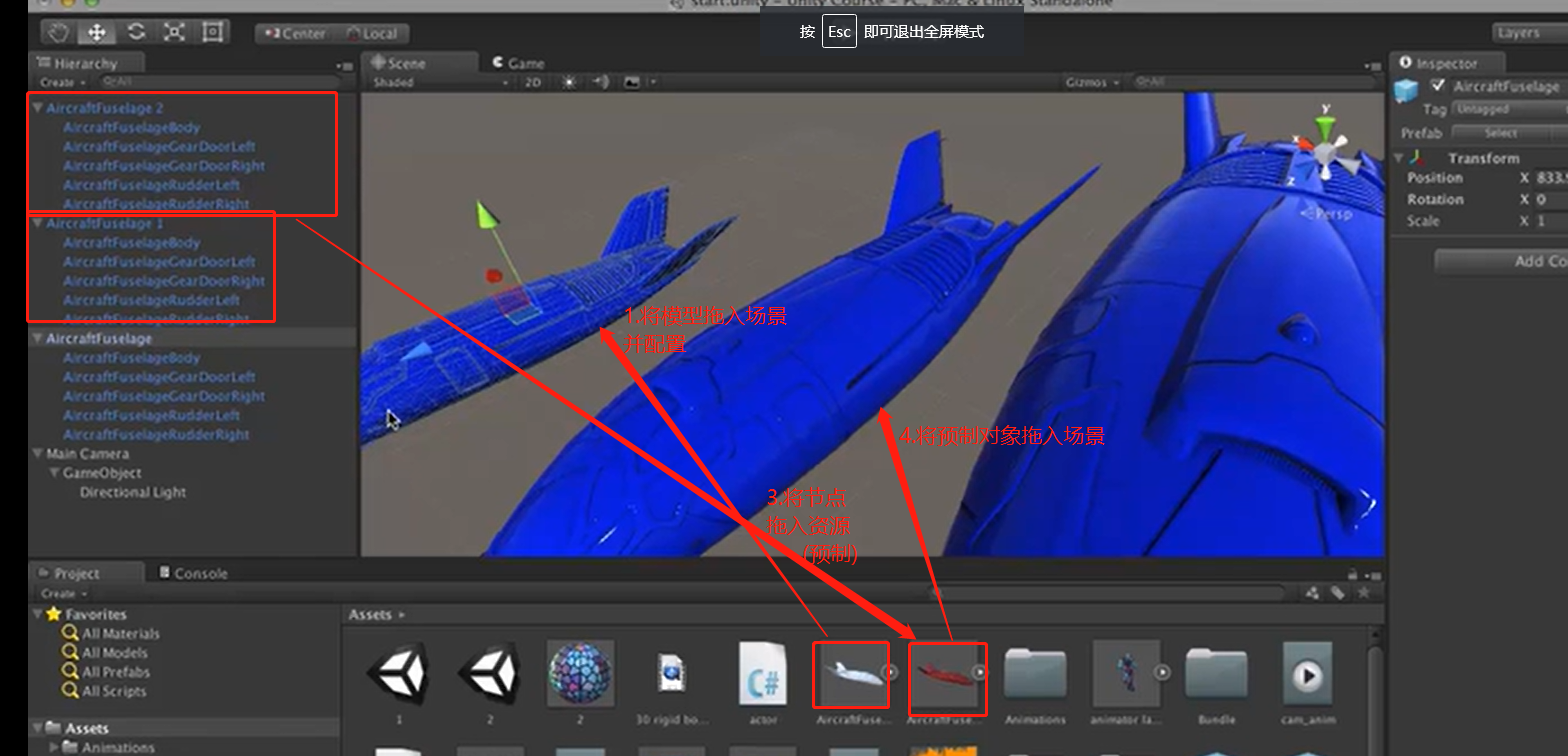Select the Rotate tool in the toolbar
This screenshot has width=1568, height=756.
[136, 32]
